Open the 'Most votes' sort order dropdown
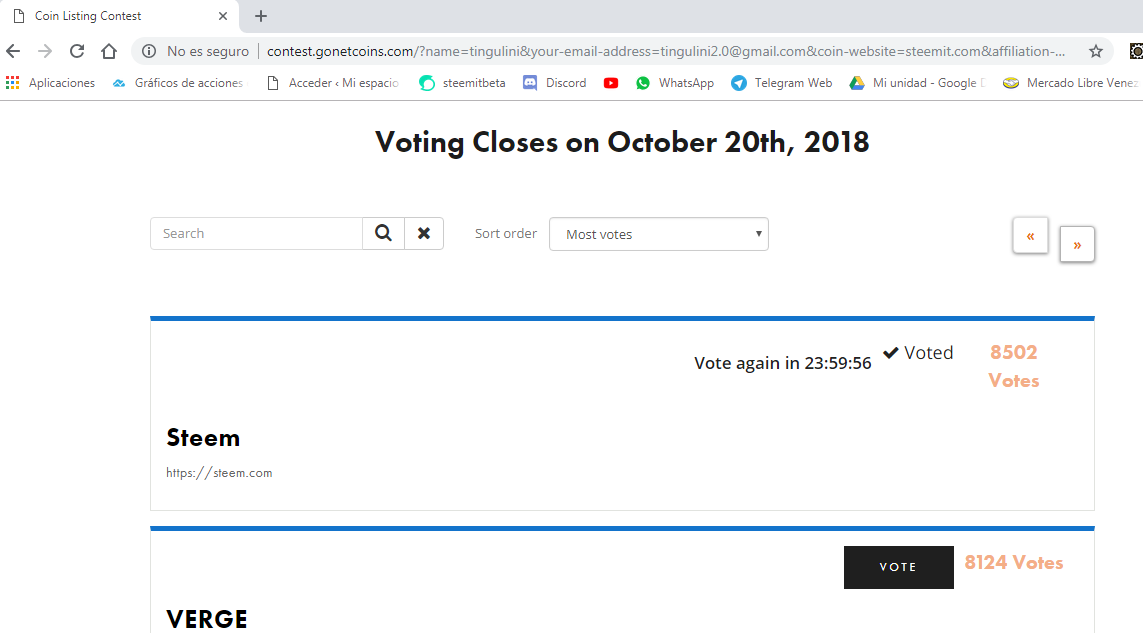 [658, 234]
